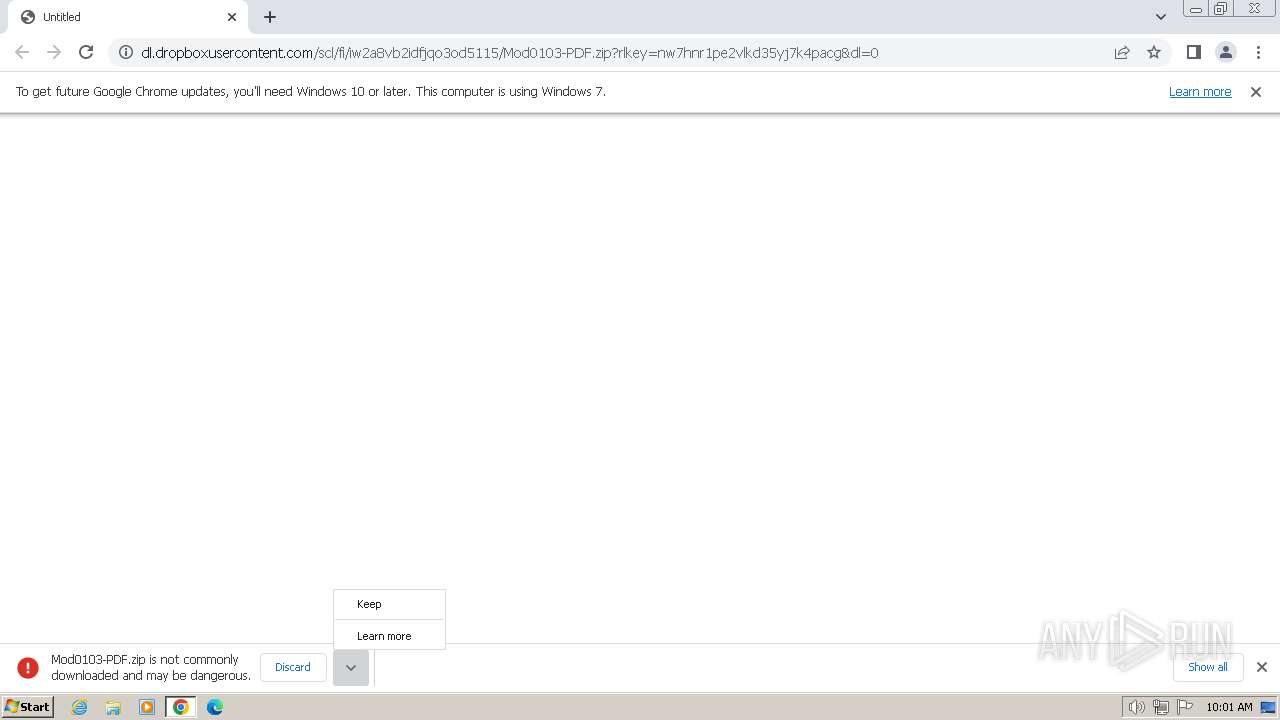Screen dimensions: 1280x720
Task: Select the Untitled tab
Action: [x=128, y=17]
